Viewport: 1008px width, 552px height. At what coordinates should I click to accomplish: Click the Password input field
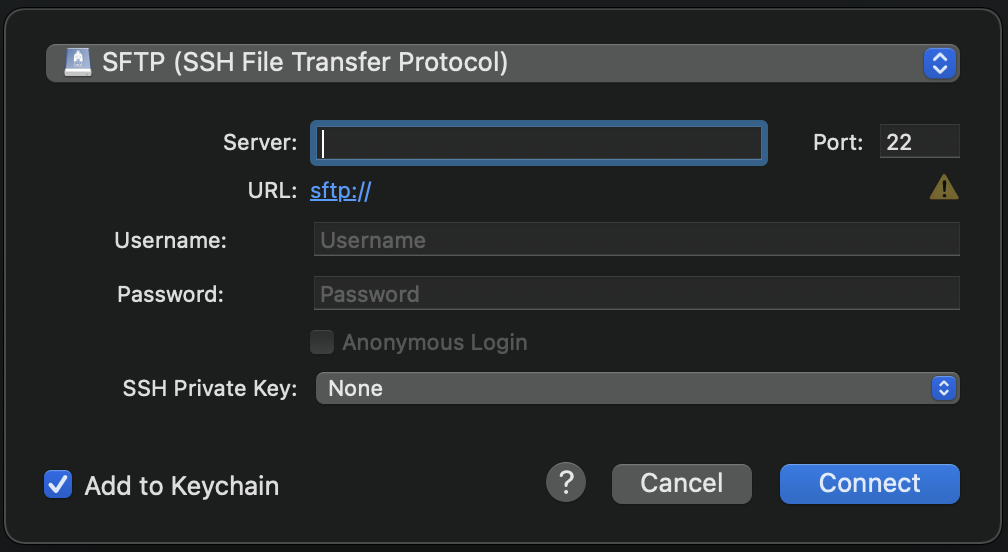coord(636,294)
